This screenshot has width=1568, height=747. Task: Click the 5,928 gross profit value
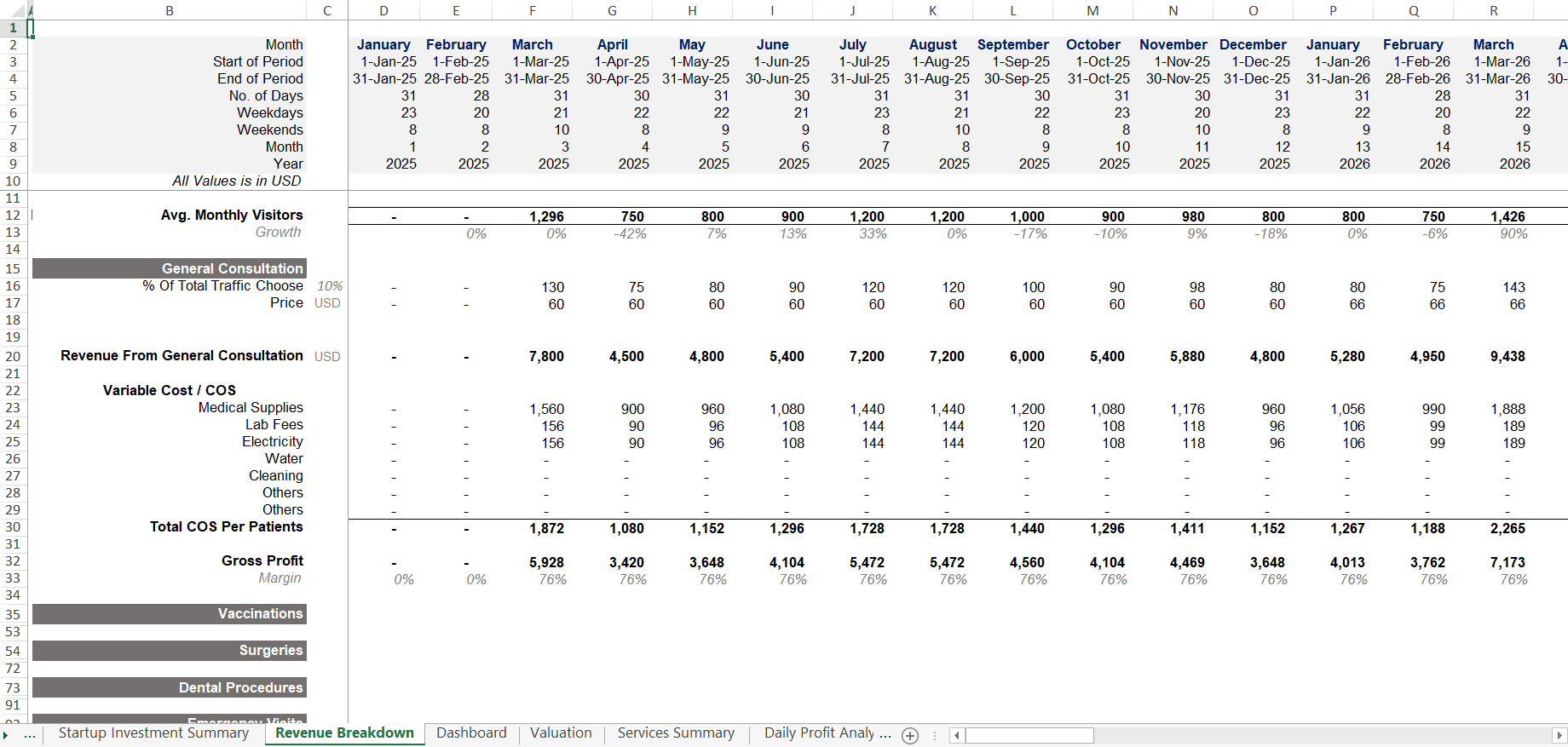(x=546, y=563)
